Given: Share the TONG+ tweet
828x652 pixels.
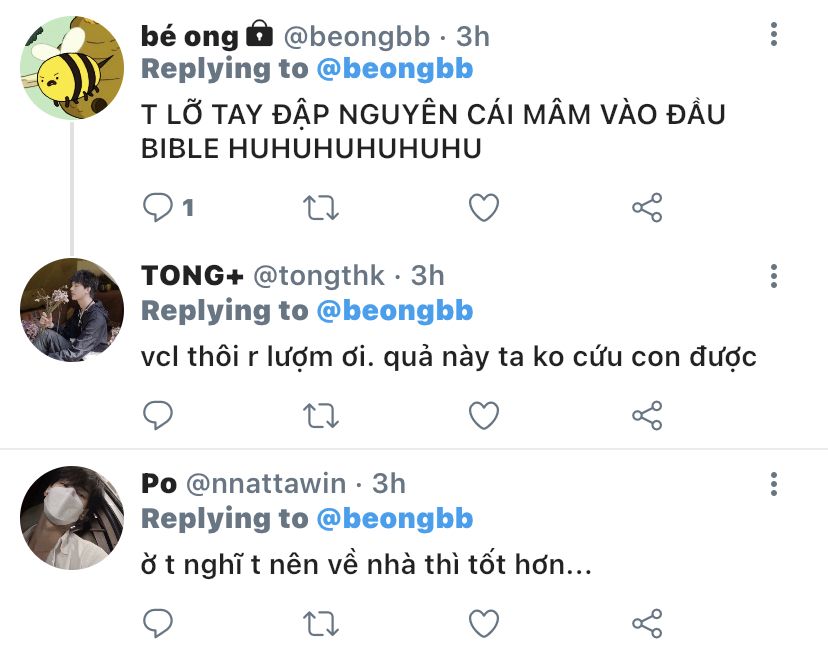Looking at the screenshot, I should click(x=647, y=414).
